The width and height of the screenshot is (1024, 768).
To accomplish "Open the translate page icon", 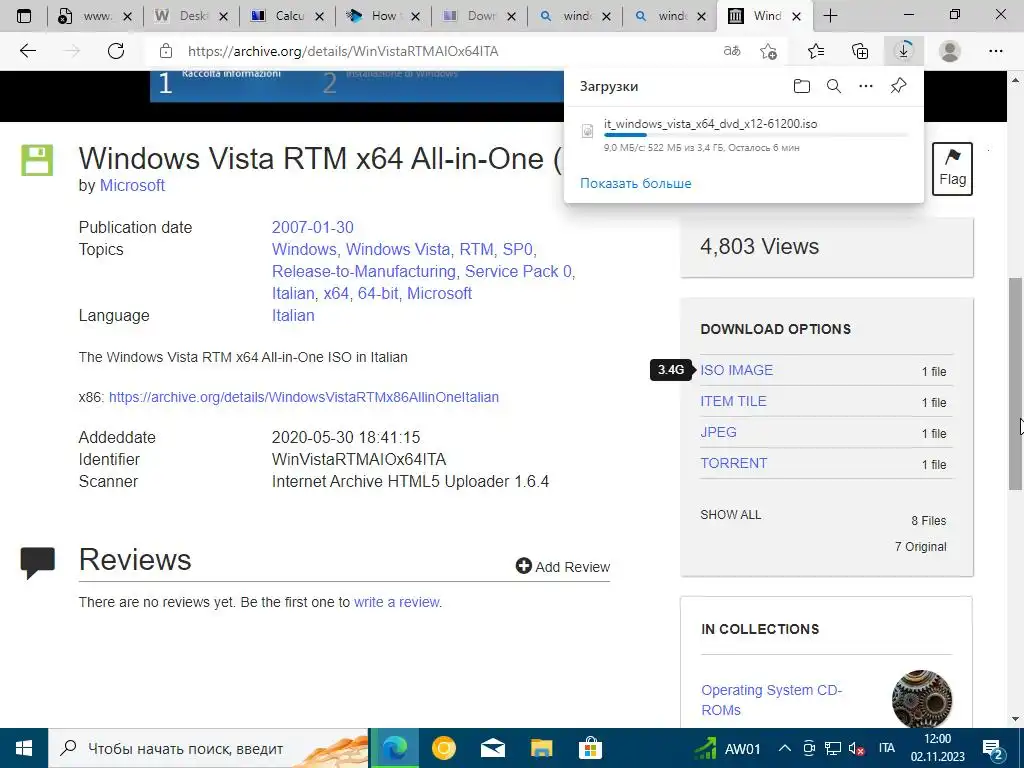I will 732,51.
